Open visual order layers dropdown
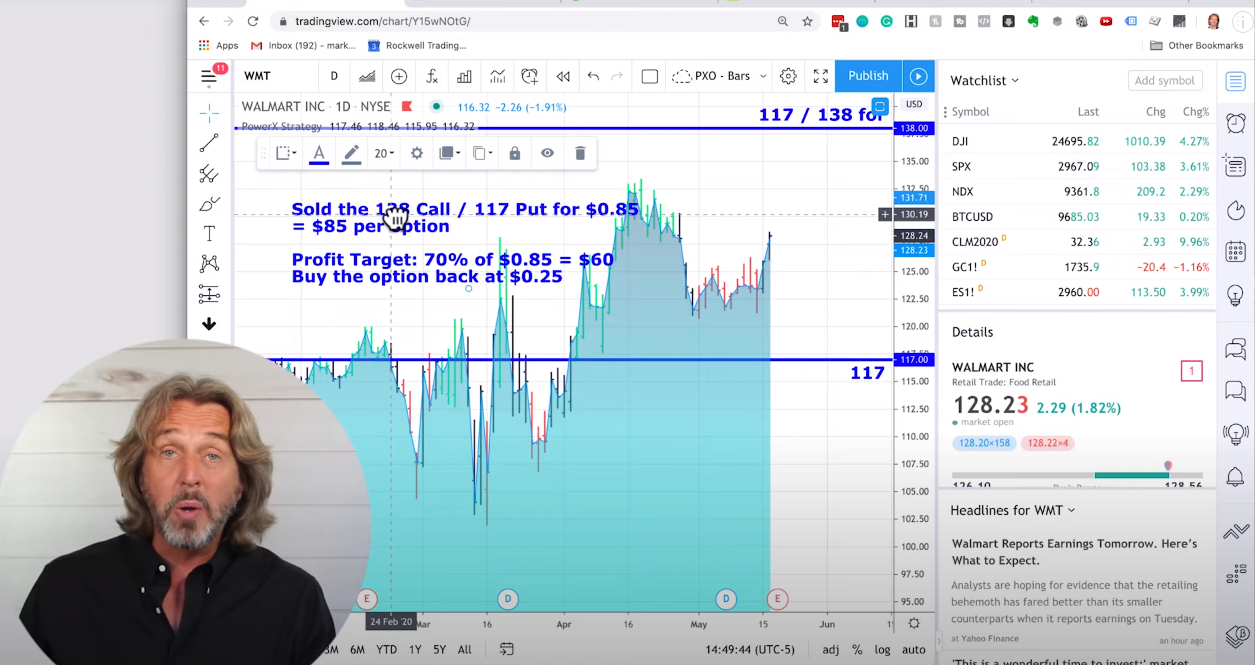Screen dimensions: 1255x665 point(449,153)
